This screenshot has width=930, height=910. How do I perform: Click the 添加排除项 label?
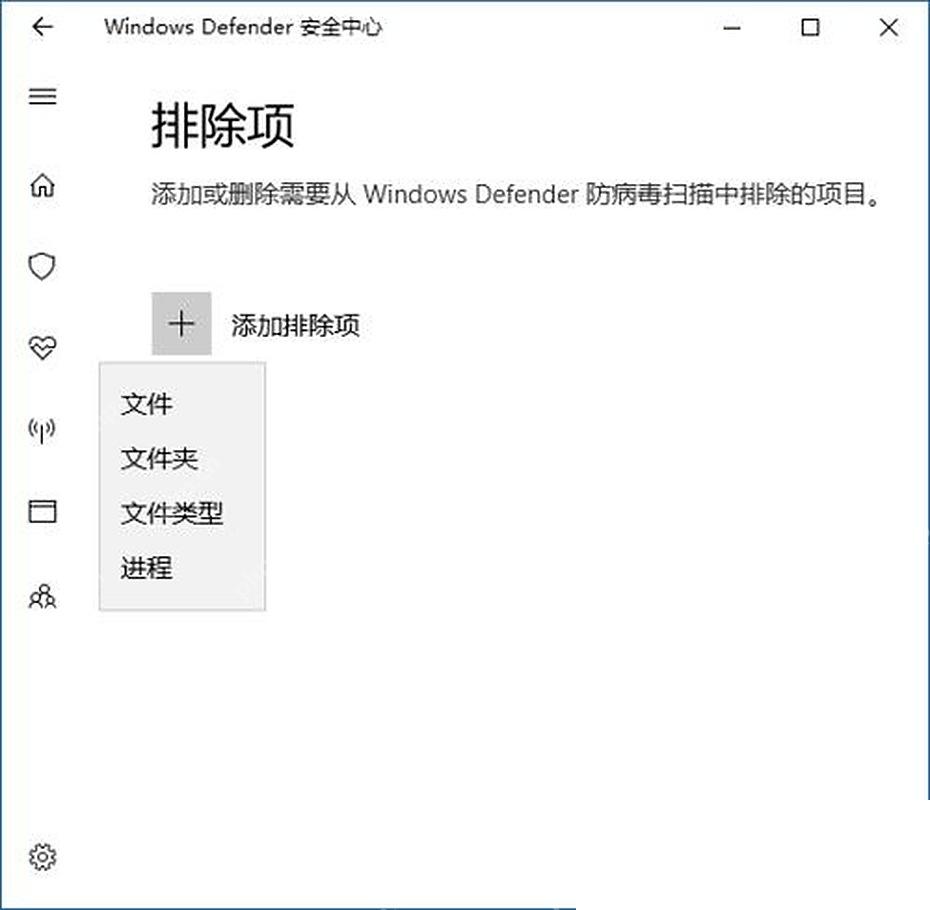click(295, 325)
